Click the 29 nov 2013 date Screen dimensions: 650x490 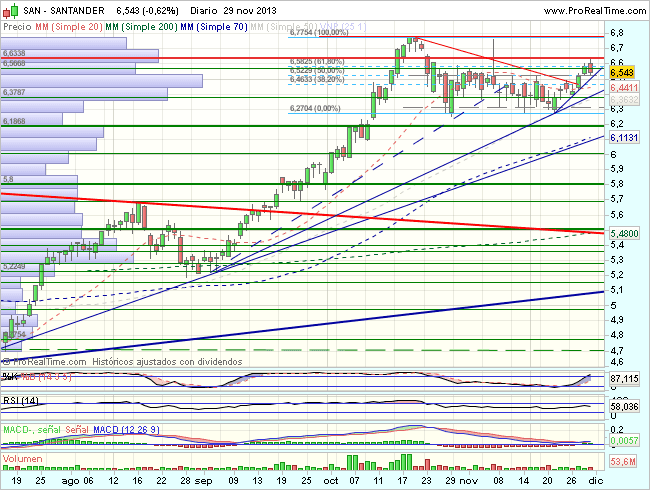point(250,10)
